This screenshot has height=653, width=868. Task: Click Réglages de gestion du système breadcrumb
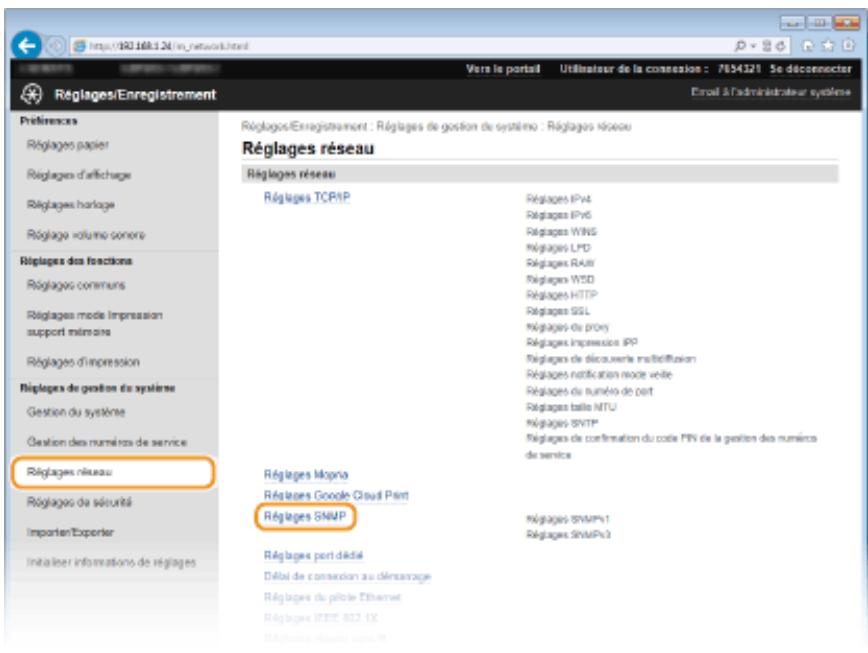coord(457,127)
